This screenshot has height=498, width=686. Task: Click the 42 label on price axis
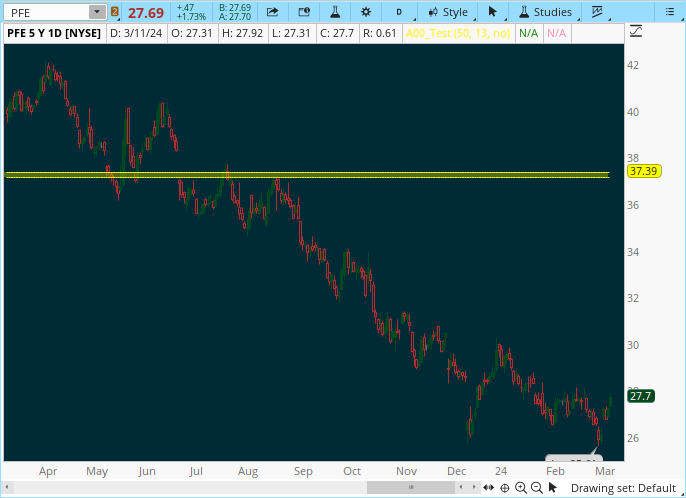[x=633, y=65]
